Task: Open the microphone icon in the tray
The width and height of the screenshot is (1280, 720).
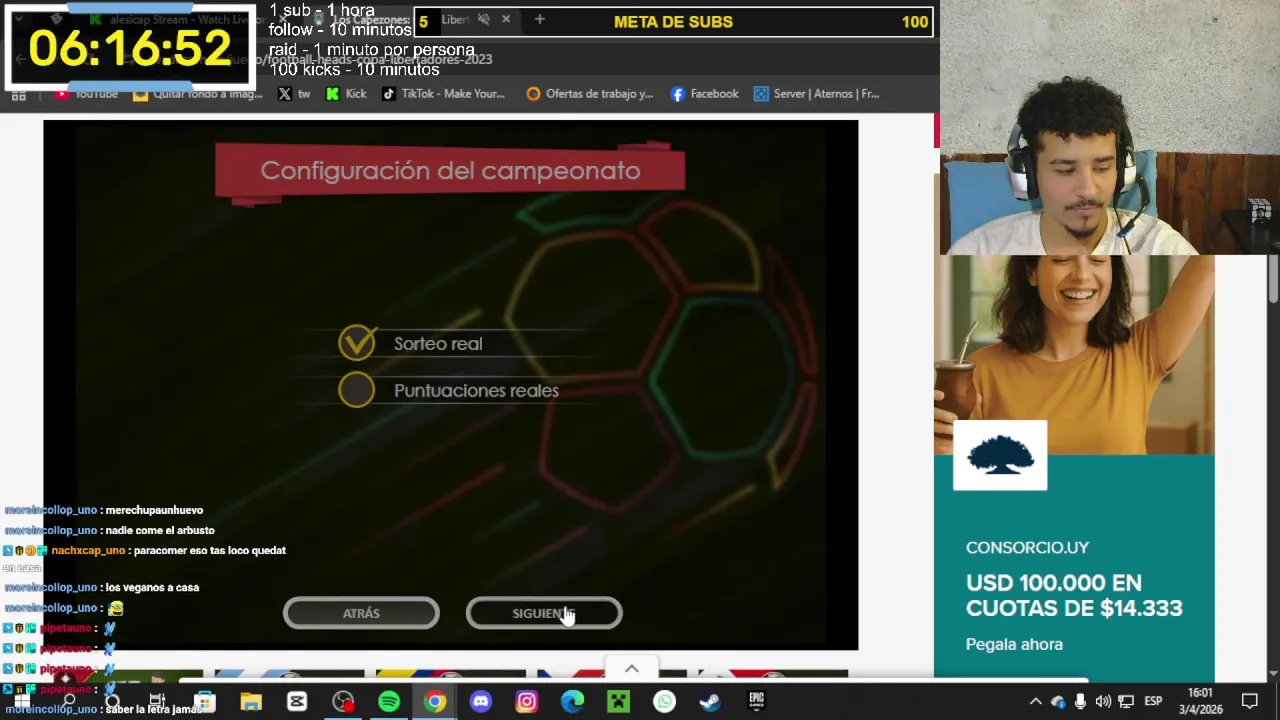Action: (x=1080, y=702)
